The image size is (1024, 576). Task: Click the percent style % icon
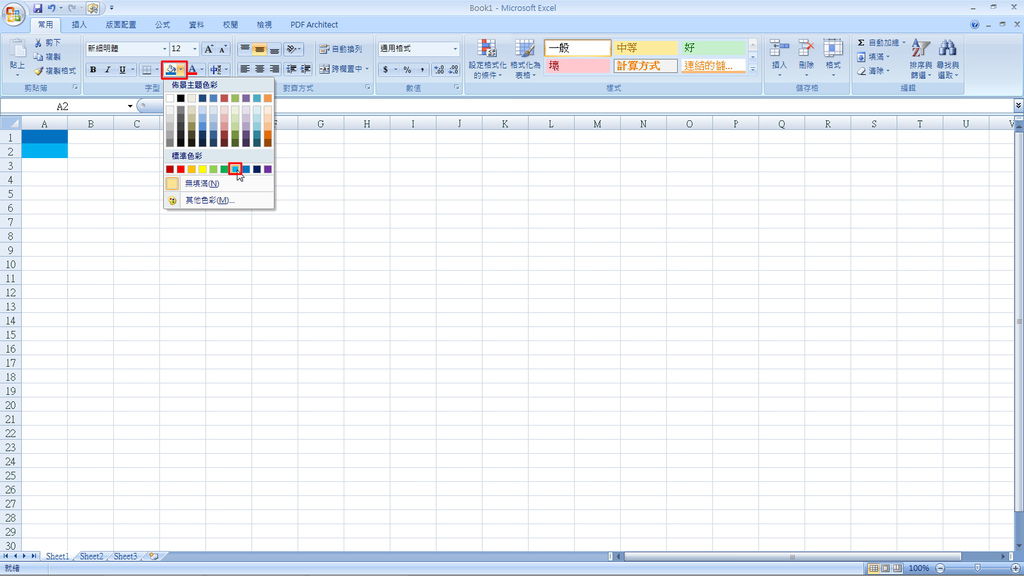(x=407, y=69)
